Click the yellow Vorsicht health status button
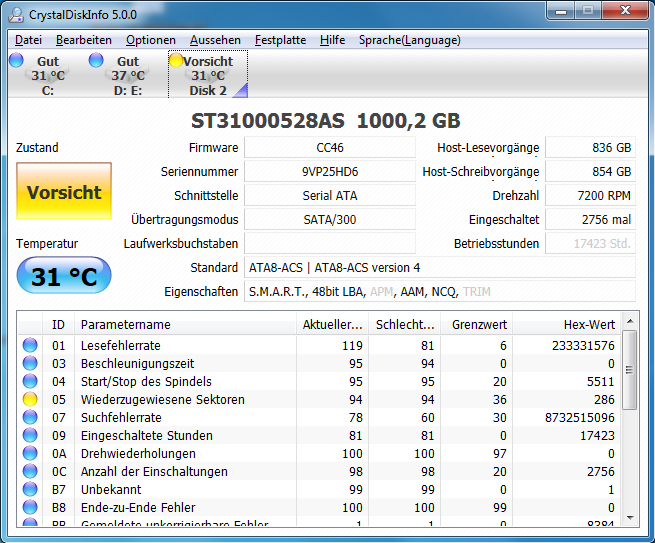The image size is (655, 543). pyautogui.click(x=64, y=191)
